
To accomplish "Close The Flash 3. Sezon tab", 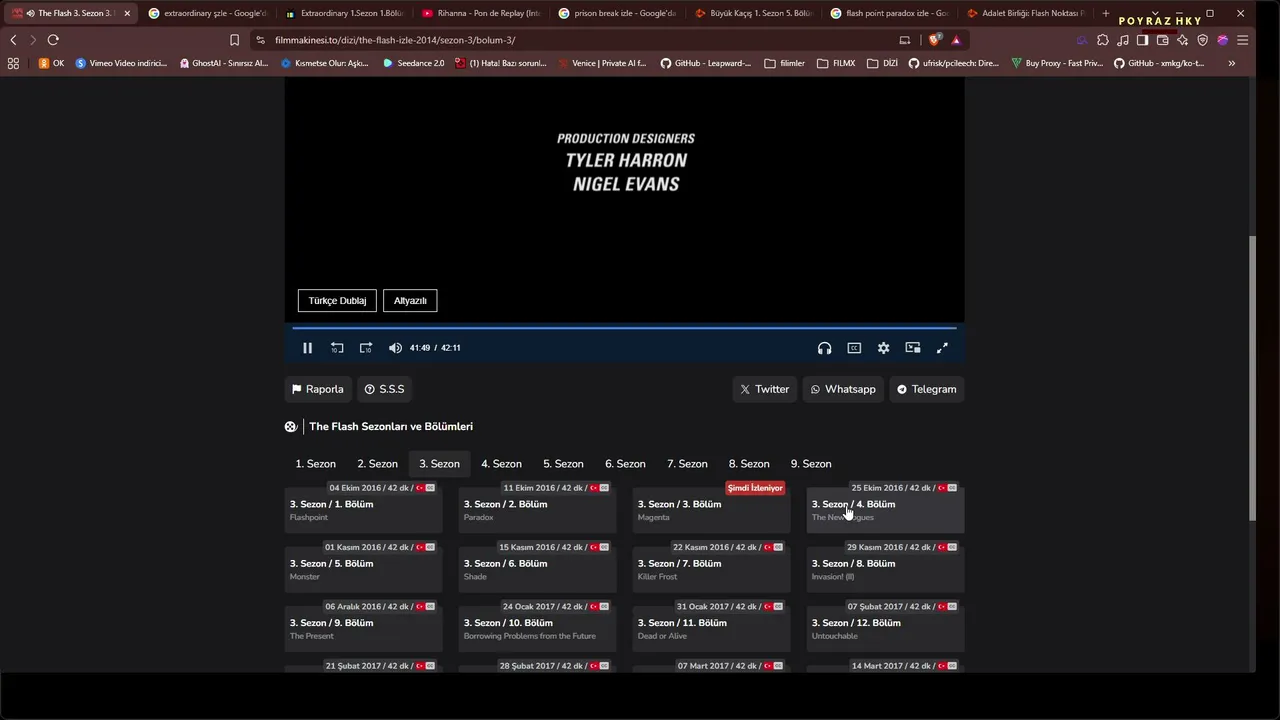I will (127, 13).
